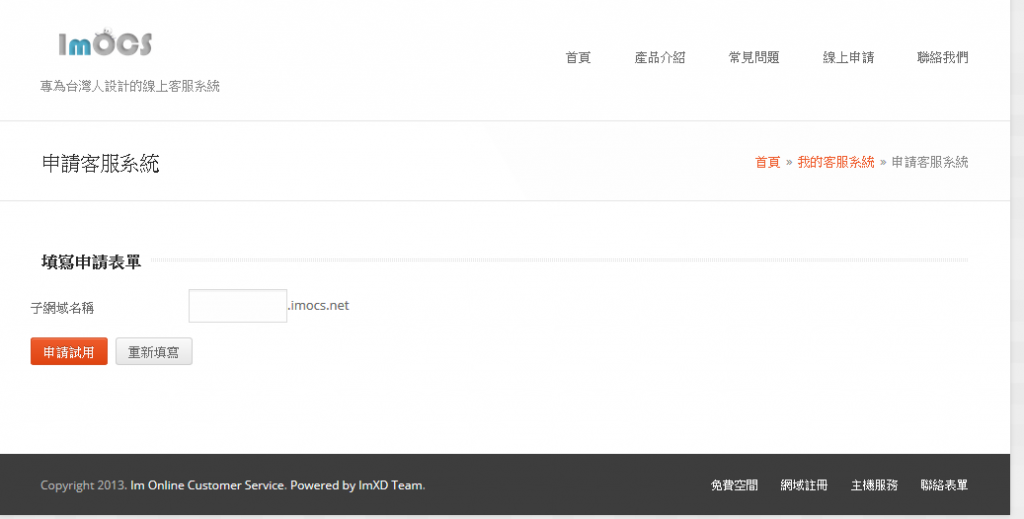
Task: Open the 聯絡表單 footer link
Action: point(944,485)
